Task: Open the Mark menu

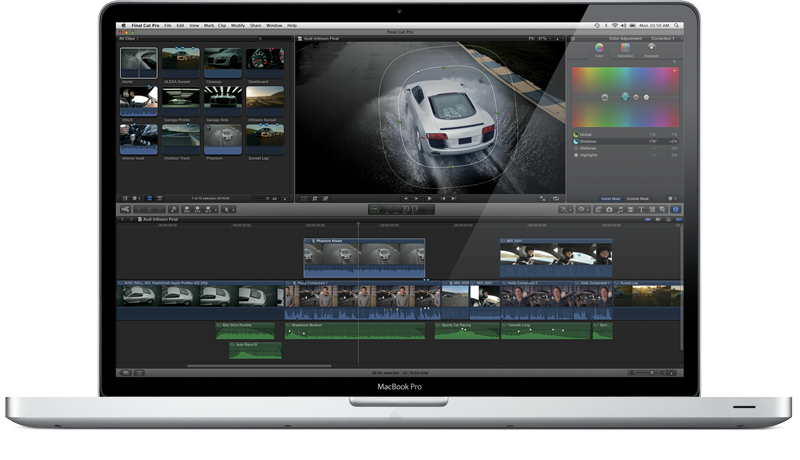Action: point(209,25)
